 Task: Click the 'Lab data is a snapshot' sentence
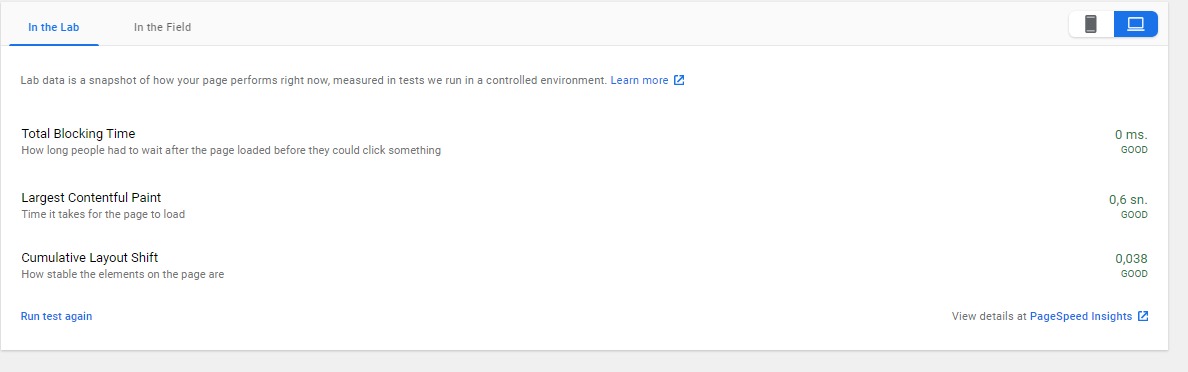tap(314, 80)
